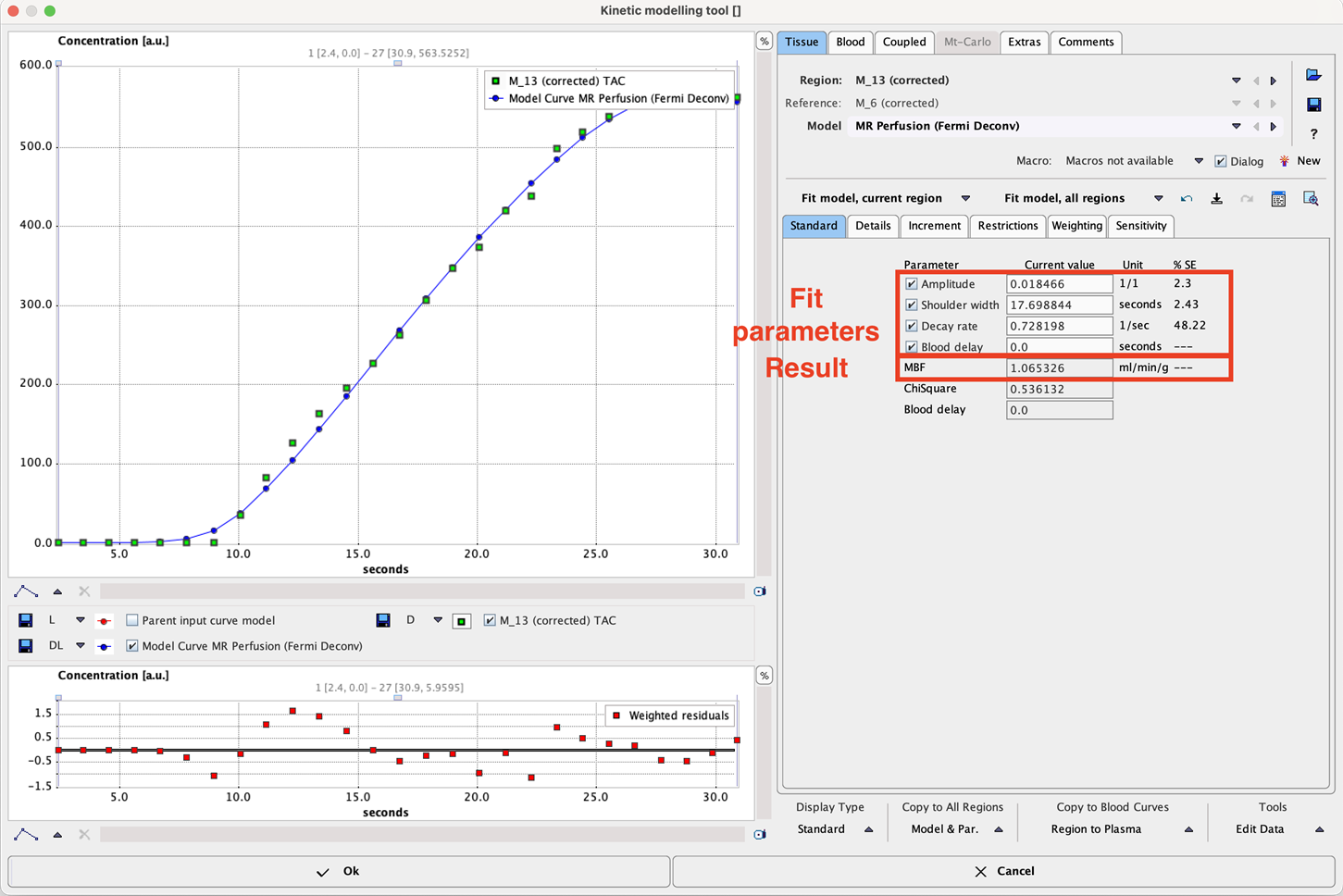Viewport: 1343px width, 896px height.
Task: Toggle the Decay rate fit checkbox
Action: click(912, 326)
